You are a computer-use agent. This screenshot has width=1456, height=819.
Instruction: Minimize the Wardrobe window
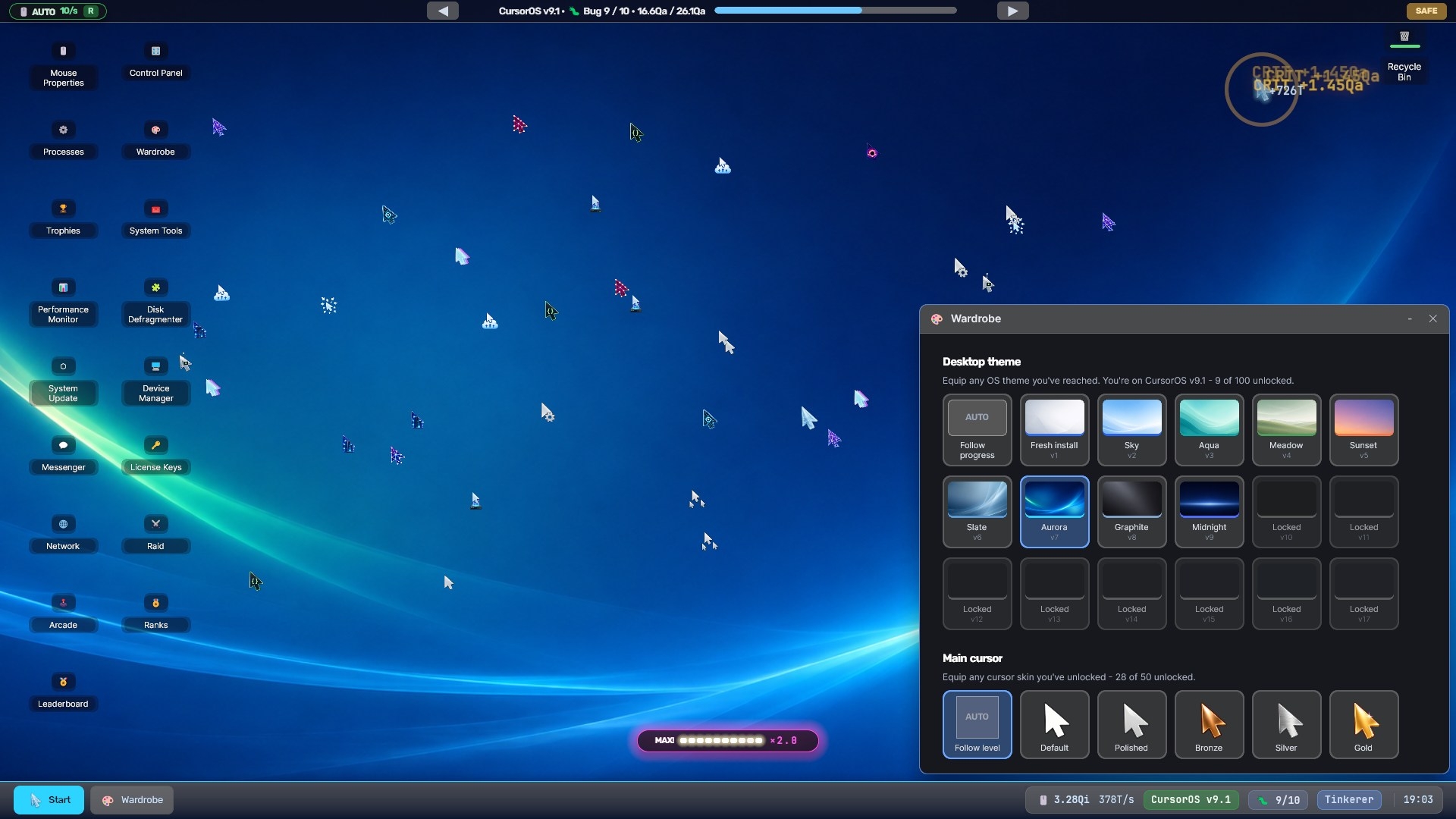point(1410,319)
